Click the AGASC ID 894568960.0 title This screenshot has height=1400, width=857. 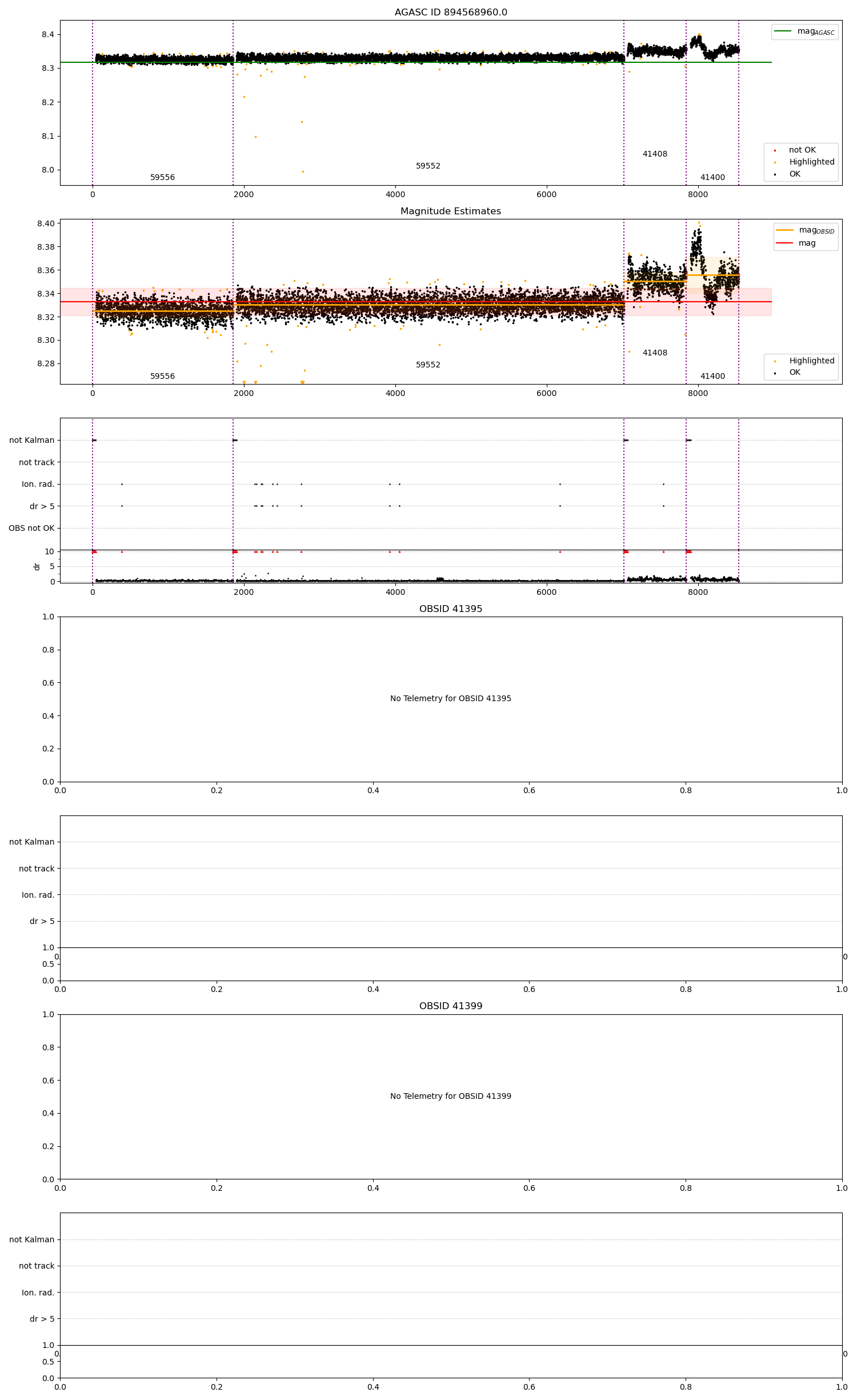pos(451,13)
